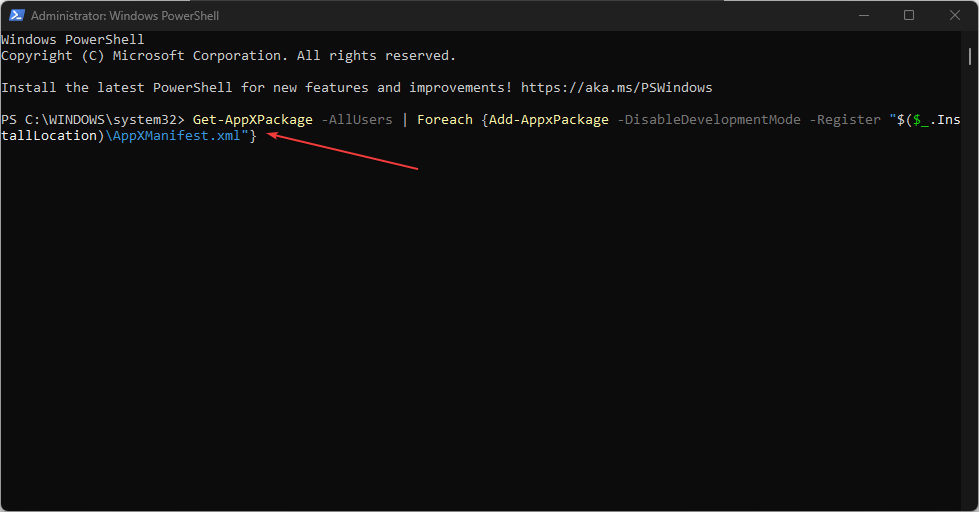Click the -DisableDevelopmentMode parameter
This screenshot has height=512, width=979.
coord(709,120)
